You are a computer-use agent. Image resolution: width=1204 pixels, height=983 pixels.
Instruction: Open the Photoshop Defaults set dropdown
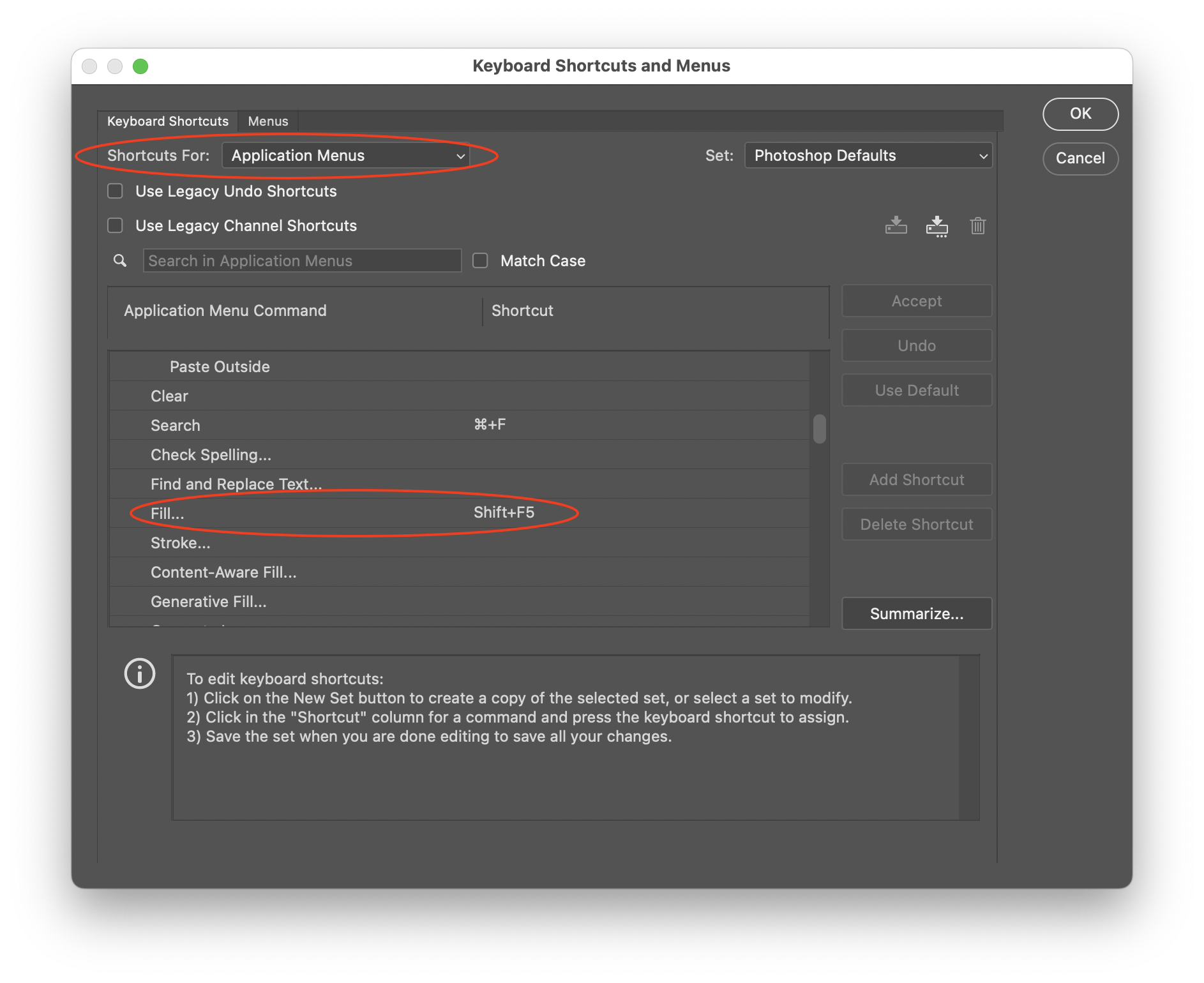click(x=868, y=155)
